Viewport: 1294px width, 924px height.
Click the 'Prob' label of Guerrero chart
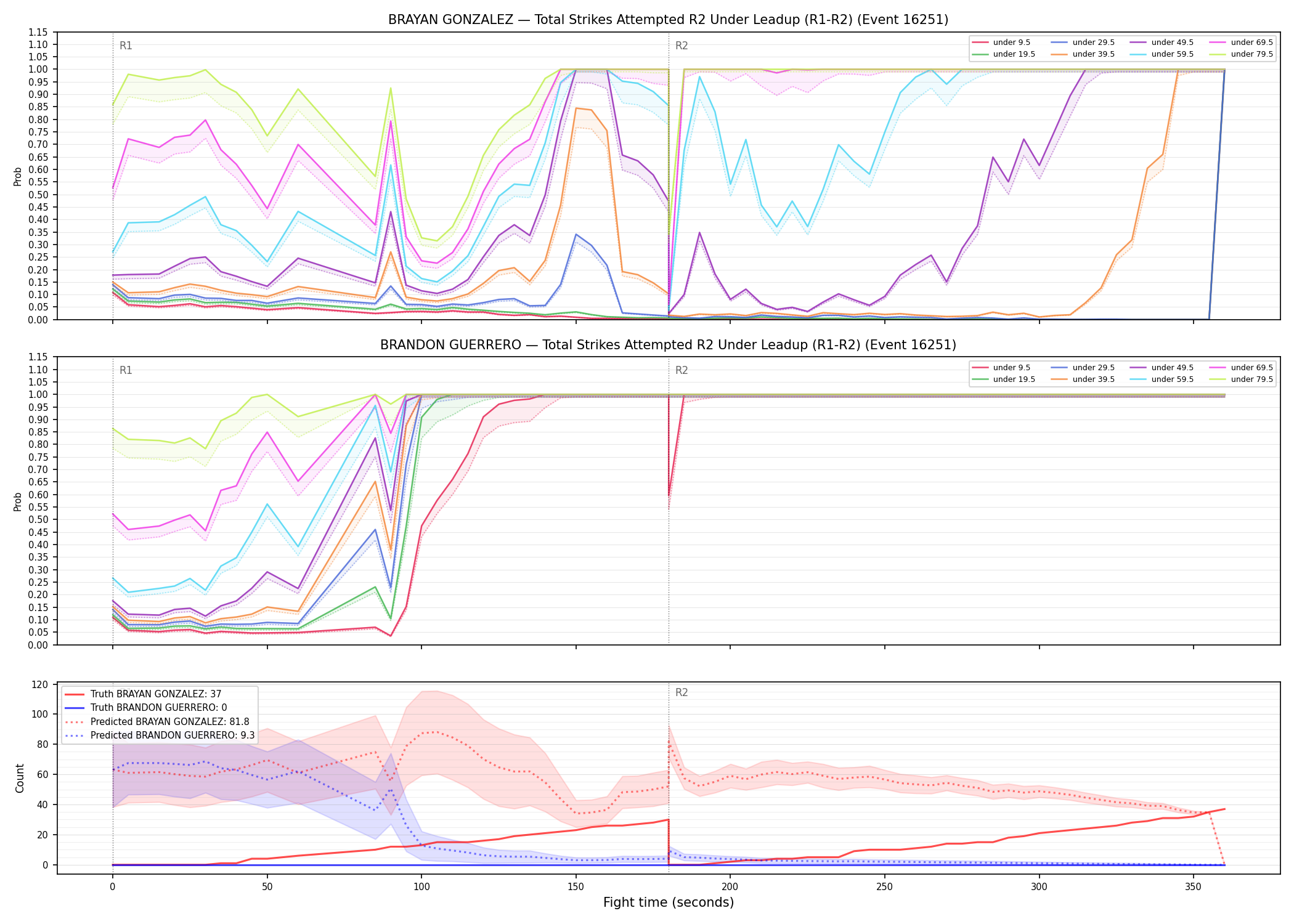coord(18,501)
